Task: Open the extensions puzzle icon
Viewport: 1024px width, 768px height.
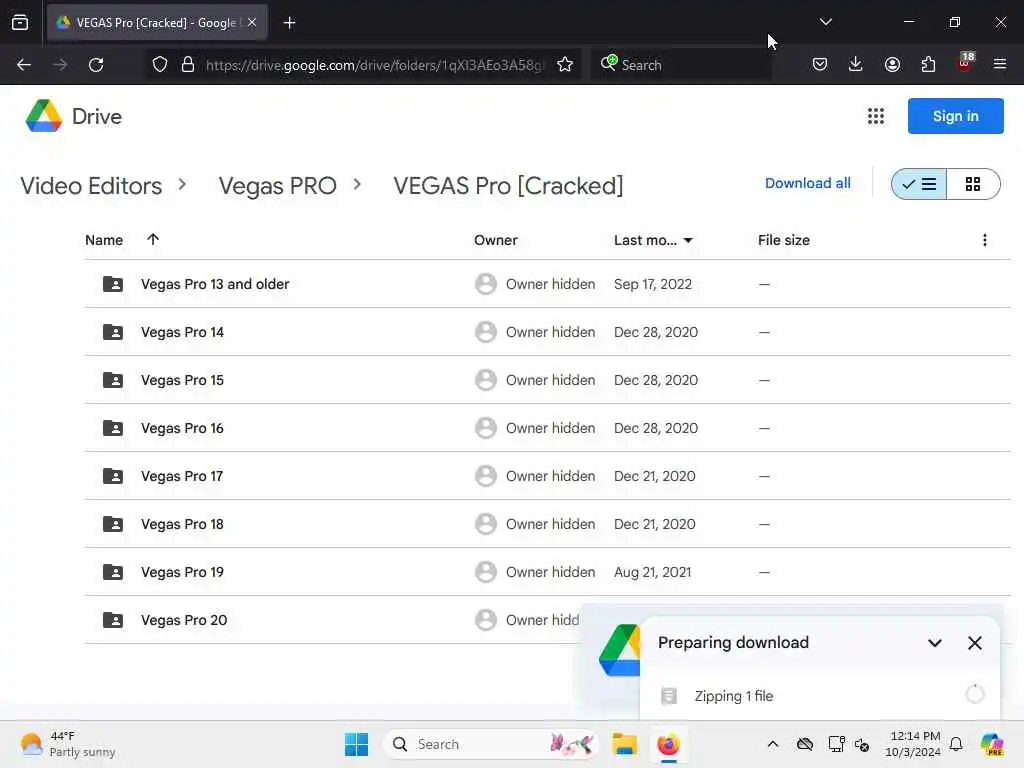Action: 928,65
